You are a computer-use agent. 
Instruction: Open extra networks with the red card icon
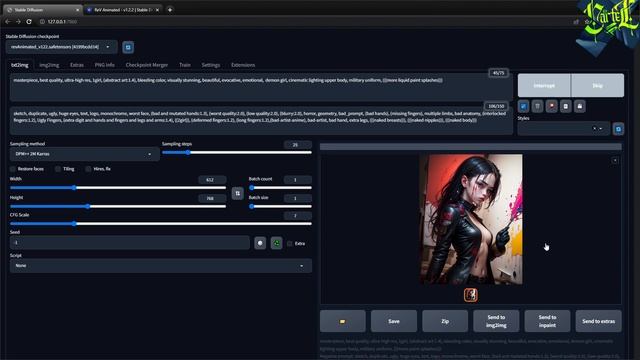click(x=551, y=107)
